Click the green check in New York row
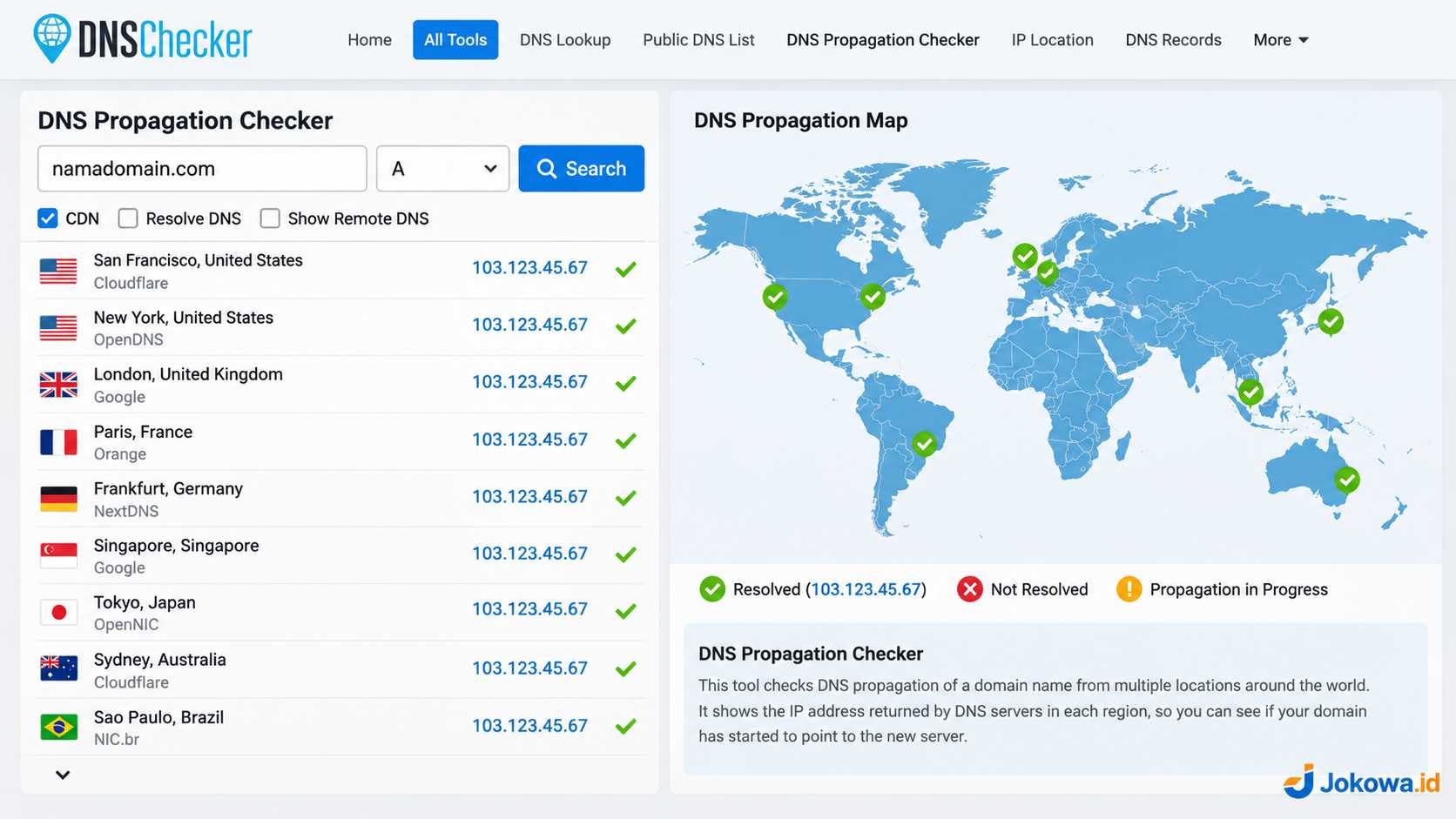The image size is (1456, 819). (x=625, y=326)
